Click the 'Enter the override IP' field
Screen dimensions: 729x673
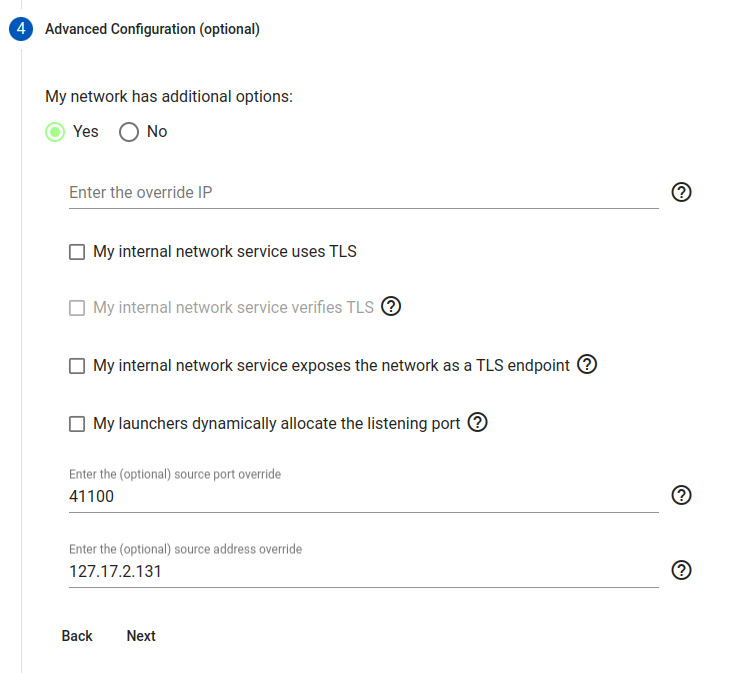(363, 192)
